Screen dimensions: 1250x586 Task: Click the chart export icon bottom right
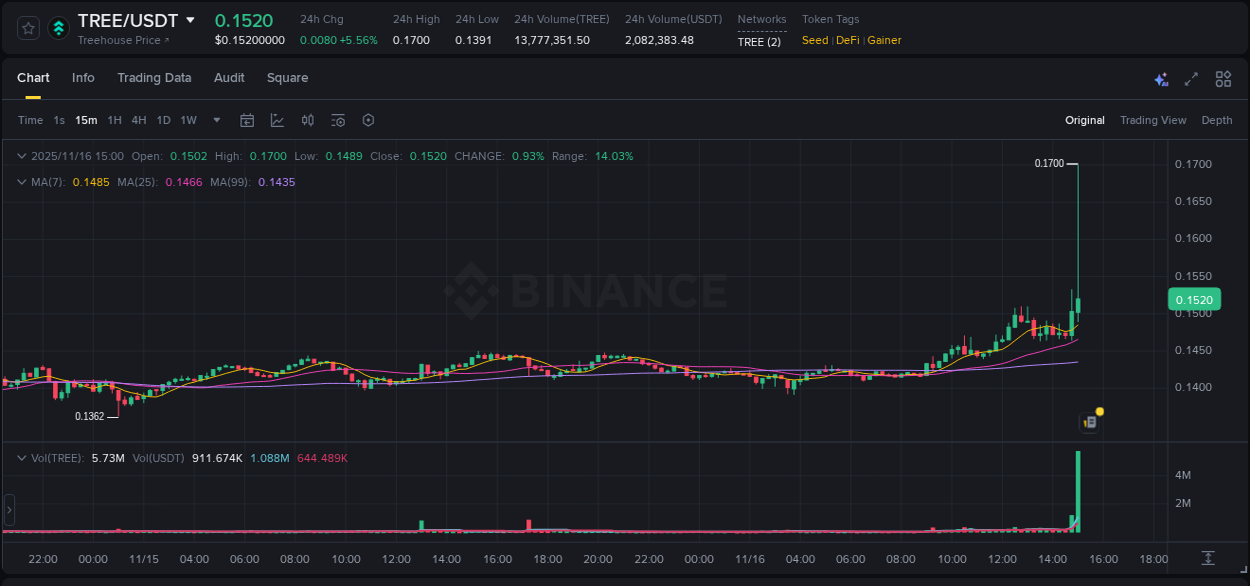(x=1206, y=559)
